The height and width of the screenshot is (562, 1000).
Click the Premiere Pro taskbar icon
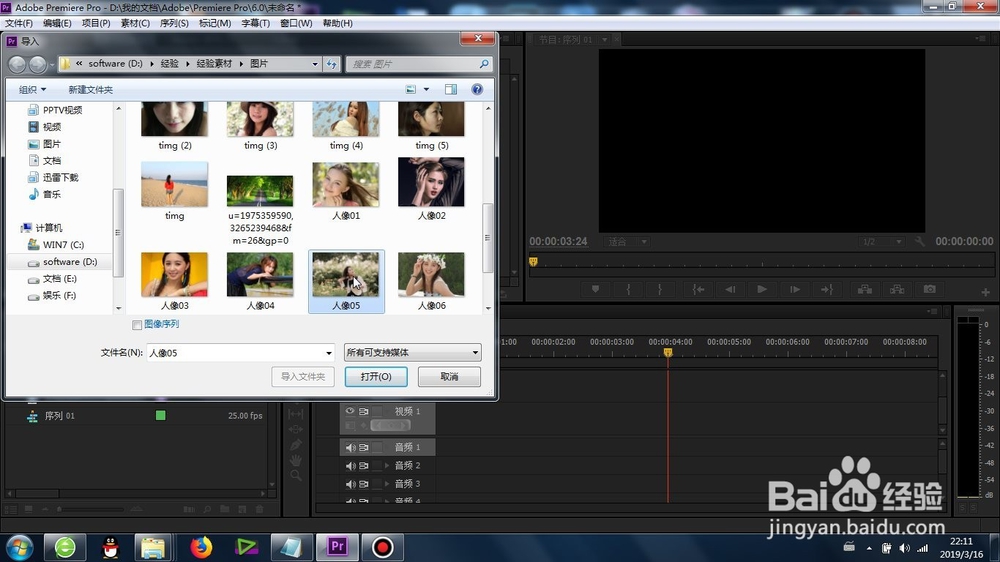[x=337, y=547]
